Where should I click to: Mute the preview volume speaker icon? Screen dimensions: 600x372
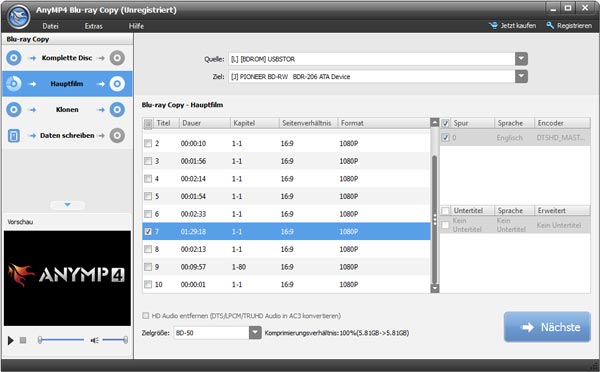tap(94, 340)
